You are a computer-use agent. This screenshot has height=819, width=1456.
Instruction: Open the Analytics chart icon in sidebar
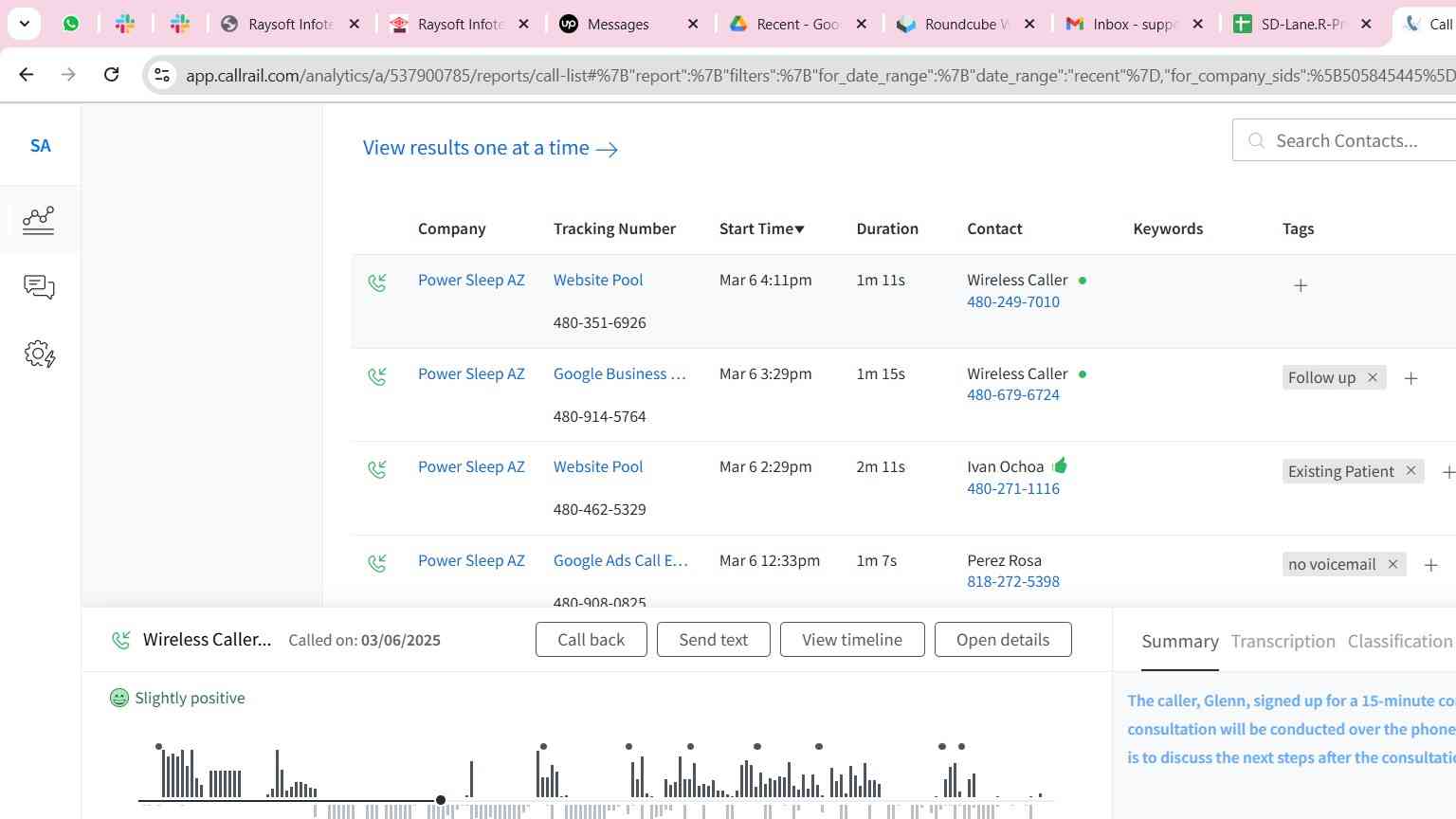click(39, 220)
